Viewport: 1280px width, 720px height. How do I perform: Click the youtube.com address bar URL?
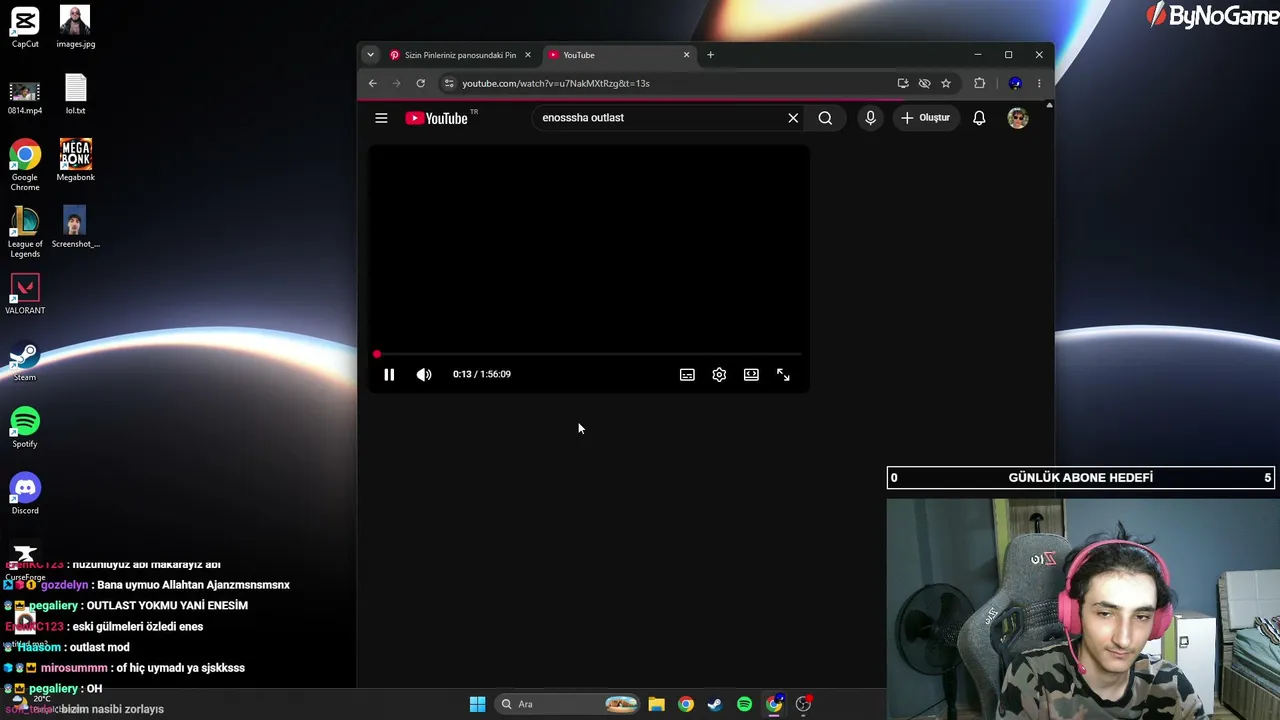click(x=556, y=83)
